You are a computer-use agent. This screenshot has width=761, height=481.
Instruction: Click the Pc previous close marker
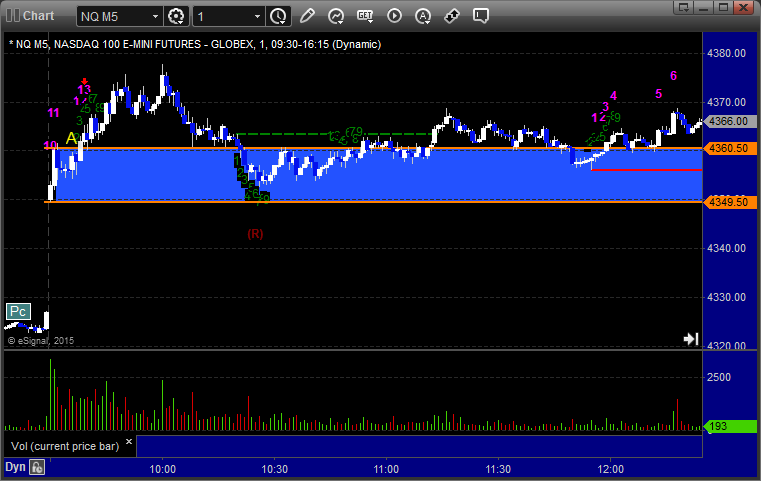pyautogui.click(x=18, y=311)
